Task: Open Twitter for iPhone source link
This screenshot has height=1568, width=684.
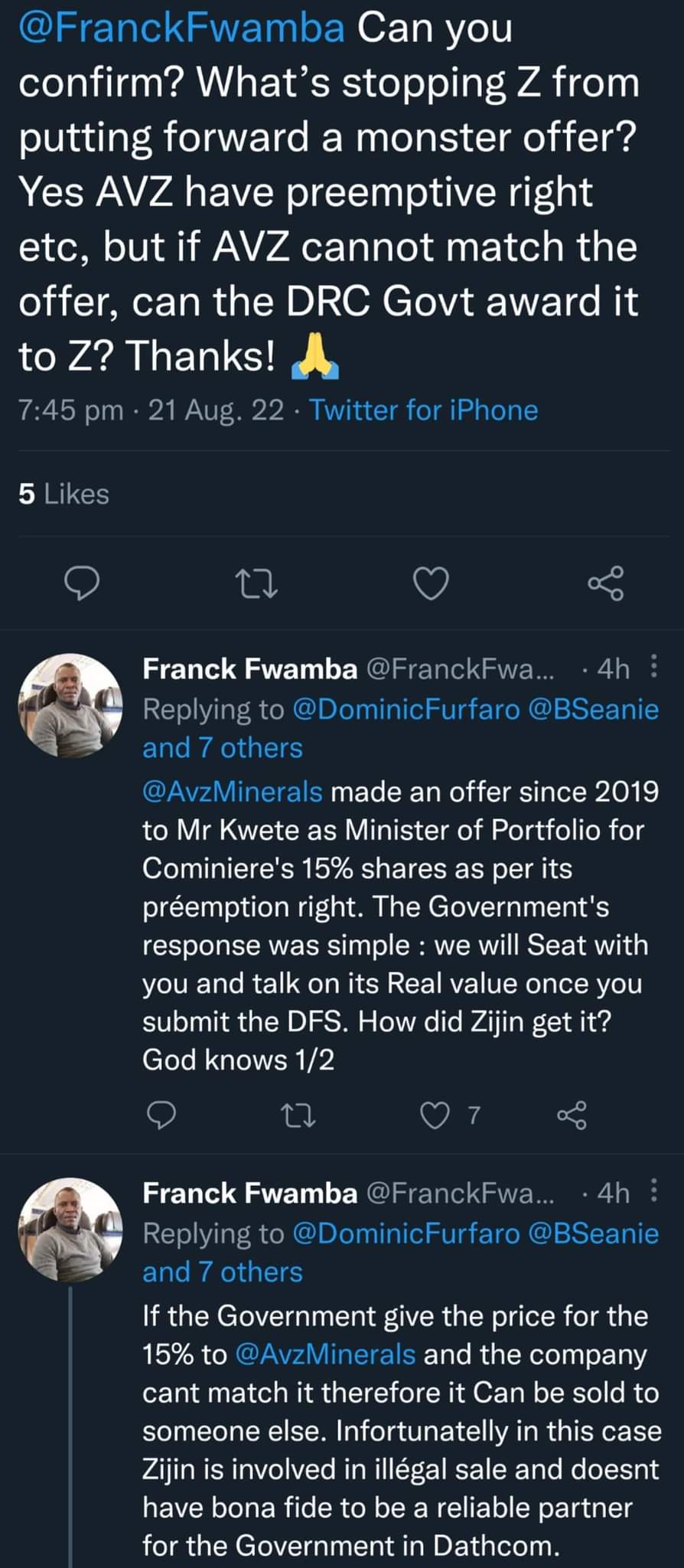Action: pos(423,410)
